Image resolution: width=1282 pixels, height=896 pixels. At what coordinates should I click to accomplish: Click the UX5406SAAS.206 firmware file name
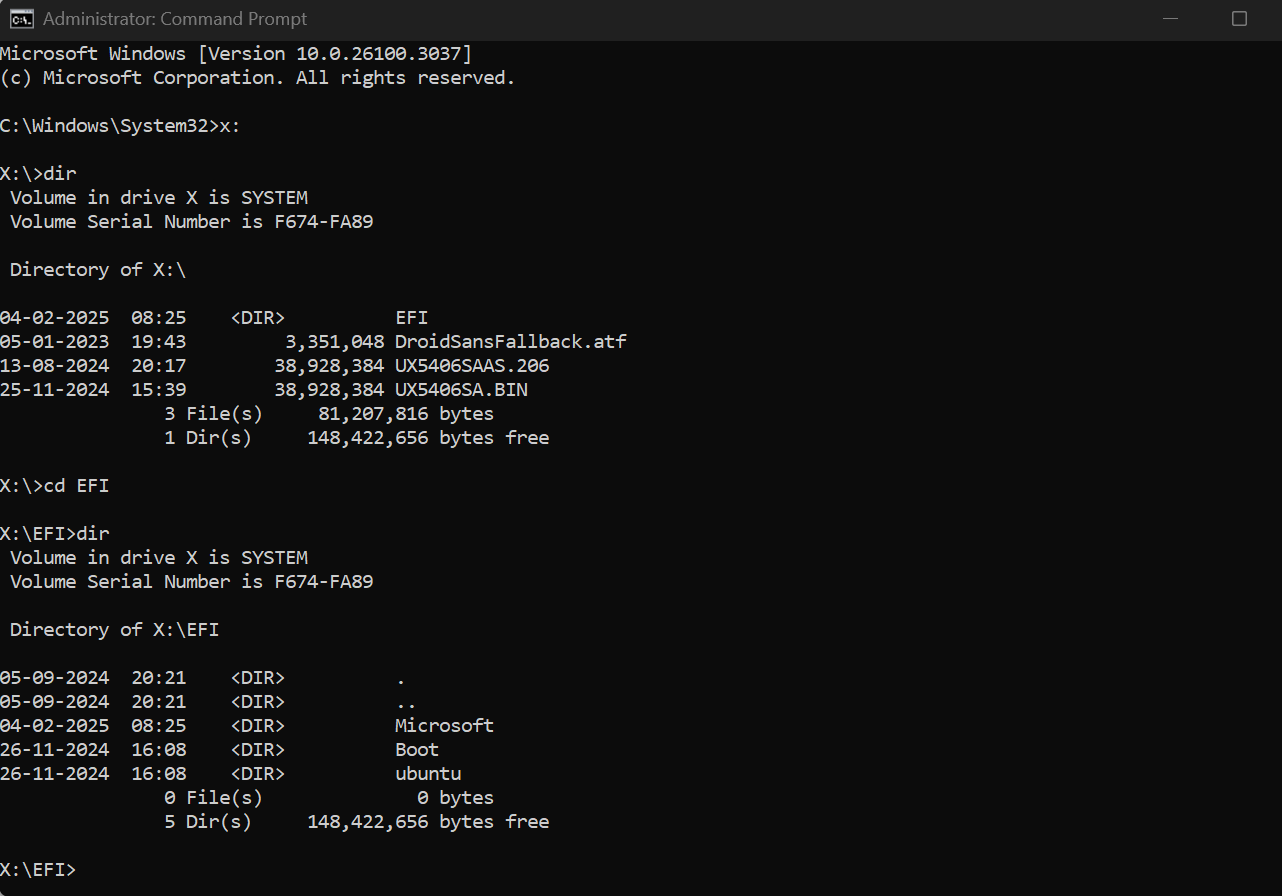tap(471, 365)
